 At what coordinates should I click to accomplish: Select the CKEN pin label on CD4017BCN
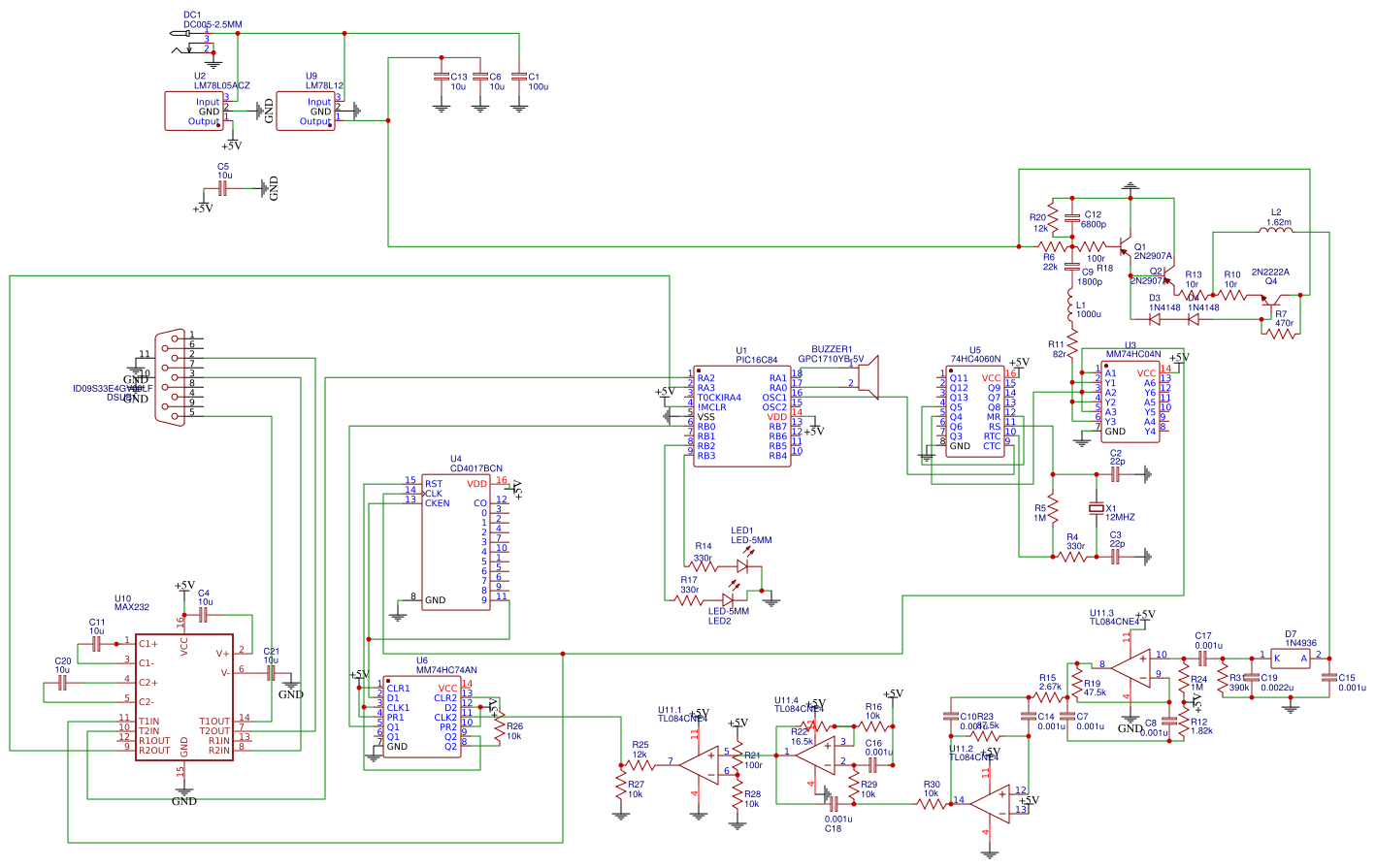click(438, 503)
